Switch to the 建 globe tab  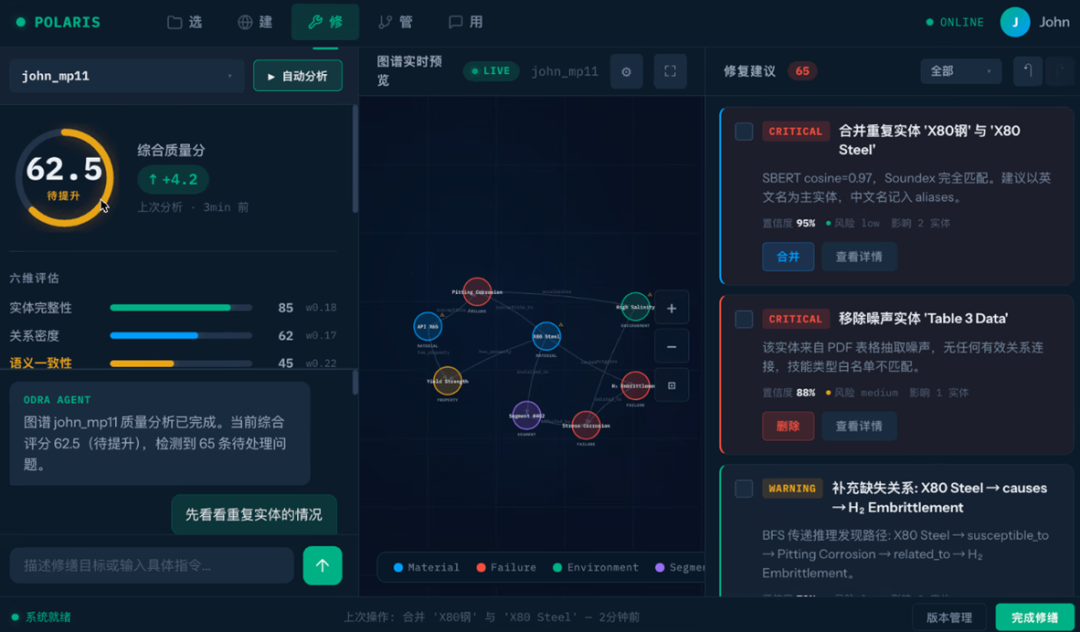pyautogui.click(x=255, y=22)
